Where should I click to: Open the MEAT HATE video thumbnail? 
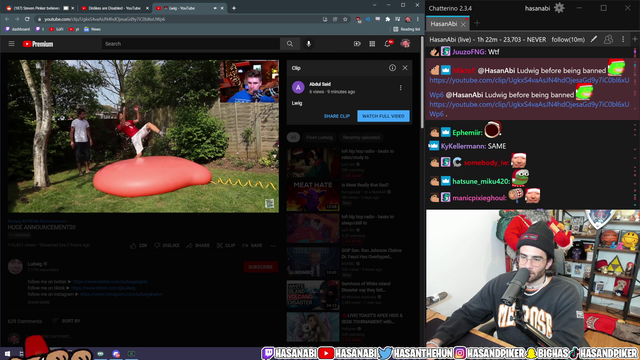(313, 196)
